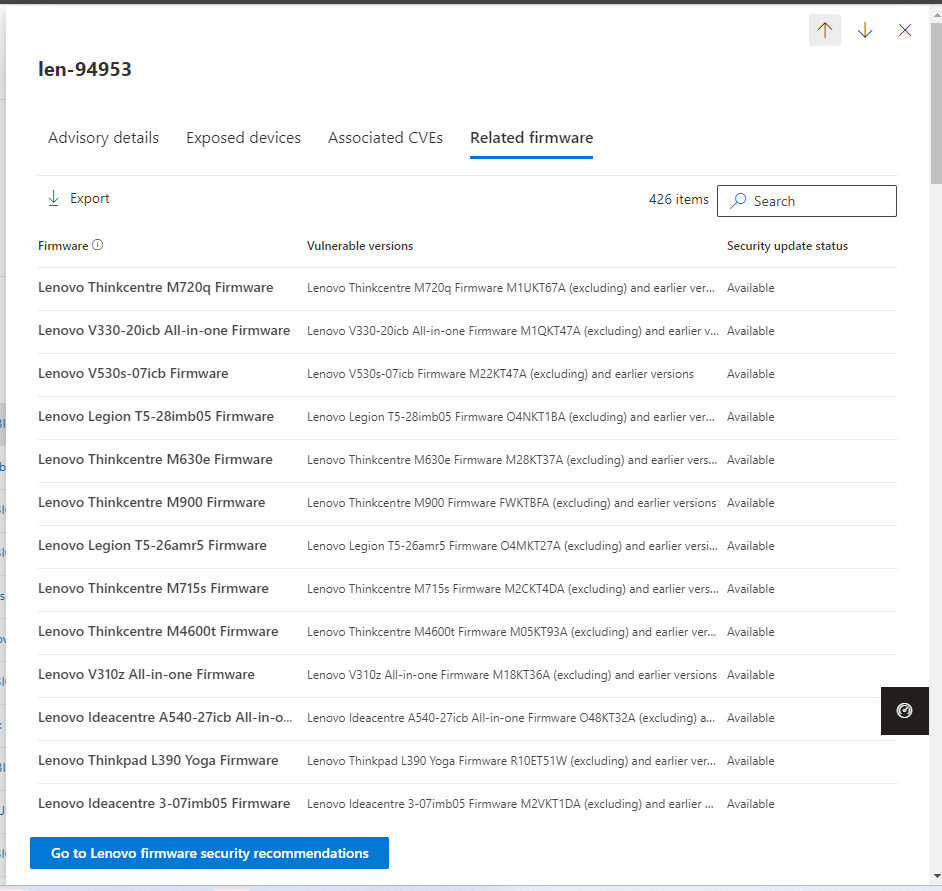942x891 pixels.
Task: Close the len-94953 flyout panel
Action: pyautogui.click(x=905, y=30)
